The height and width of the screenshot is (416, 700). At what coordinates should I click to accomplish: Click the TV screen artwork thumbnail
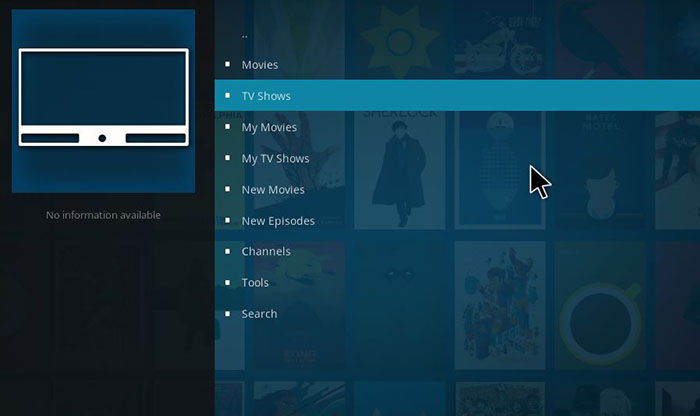pyautogui.click(x=103, y=101)
